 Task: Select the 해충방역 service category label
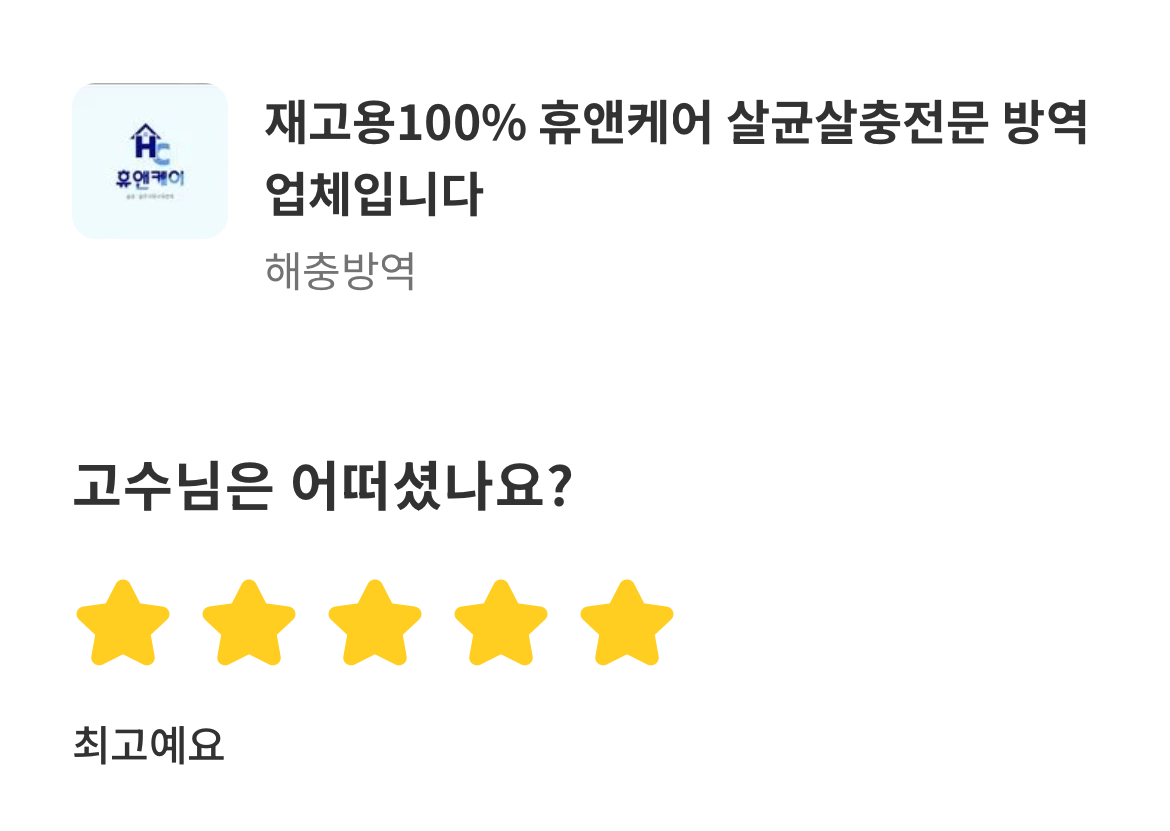(340, 271)
